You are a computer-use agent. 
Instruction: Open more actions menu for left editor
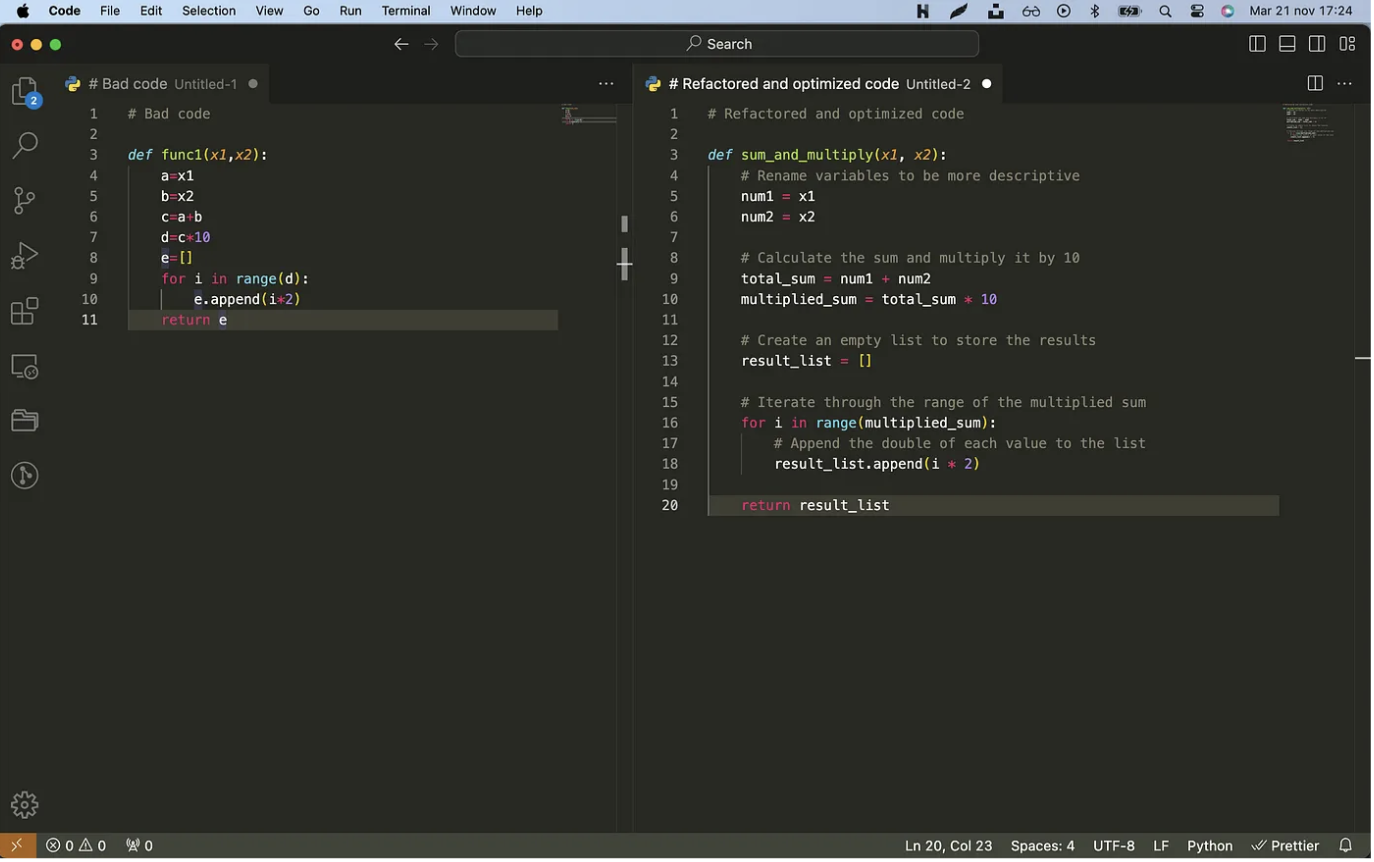[x=607, y=84]
